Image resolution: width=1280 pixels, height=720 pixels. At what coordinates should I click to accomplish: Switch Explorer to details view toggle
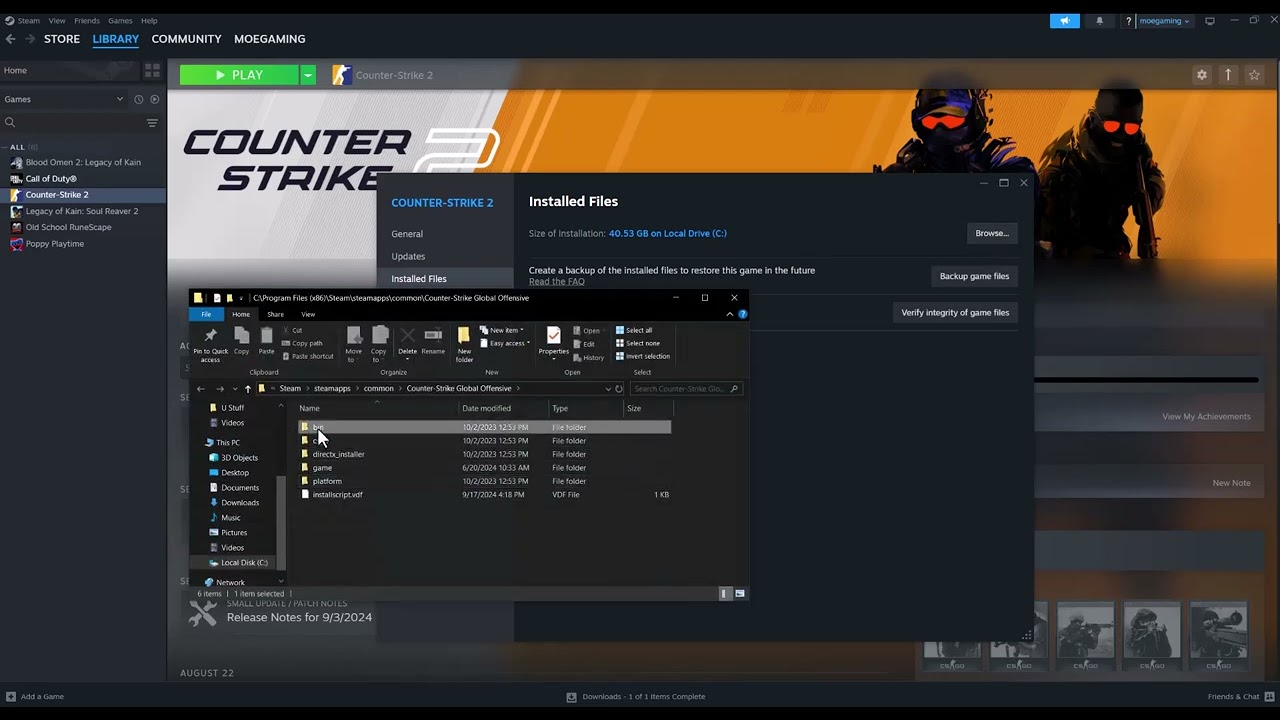(725, 593)
